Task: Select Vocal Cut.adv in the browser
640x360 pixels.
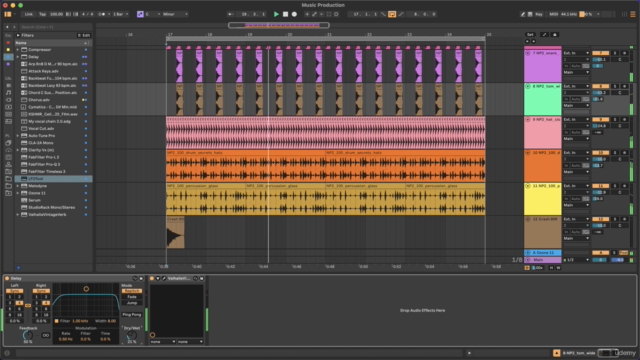Action: (53, 129)
